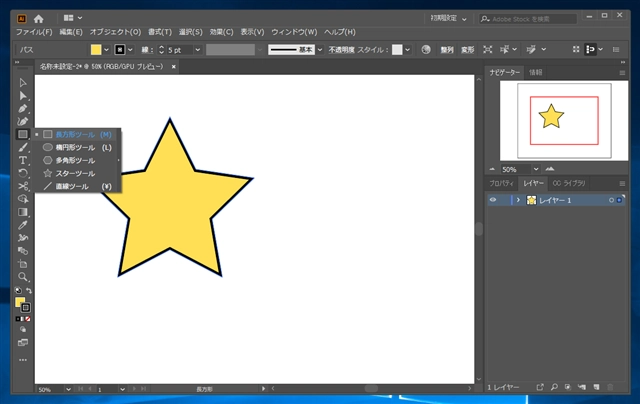Open the 編集(E) menu
This screenshot has width=640, height=404.
point(71,32)
